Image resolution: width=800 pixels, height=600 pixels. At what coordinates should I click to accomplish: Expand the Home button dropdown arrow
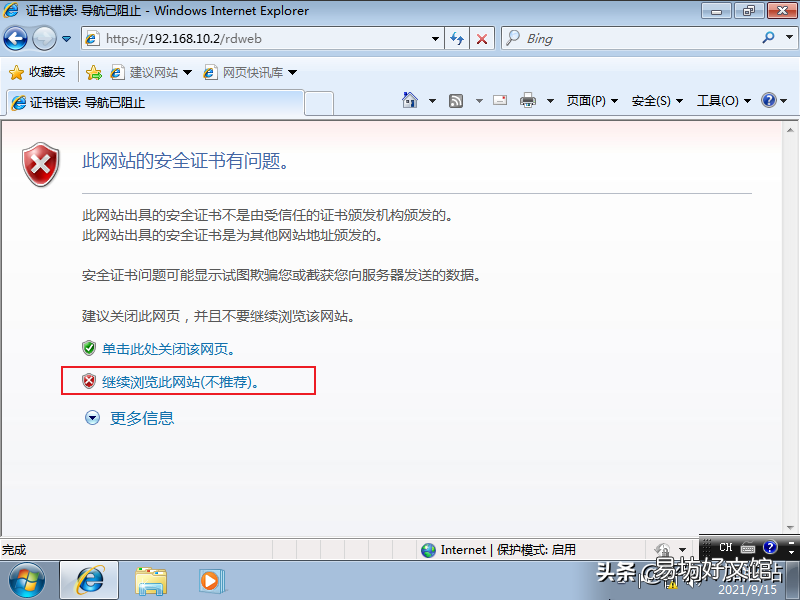[x=432, y=101]
